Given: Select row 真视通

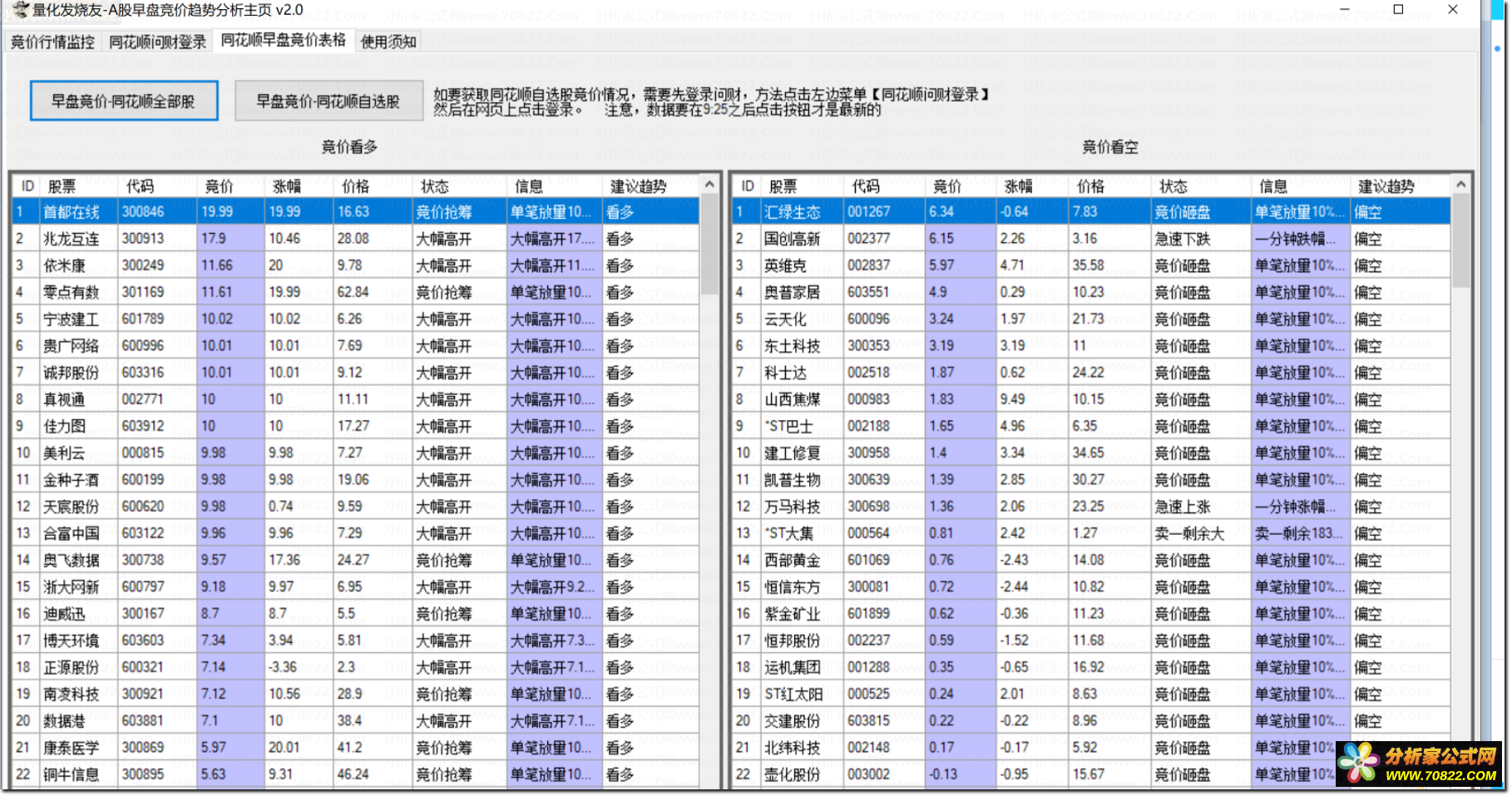Looking at the screenshot, I should coord(355,399).
